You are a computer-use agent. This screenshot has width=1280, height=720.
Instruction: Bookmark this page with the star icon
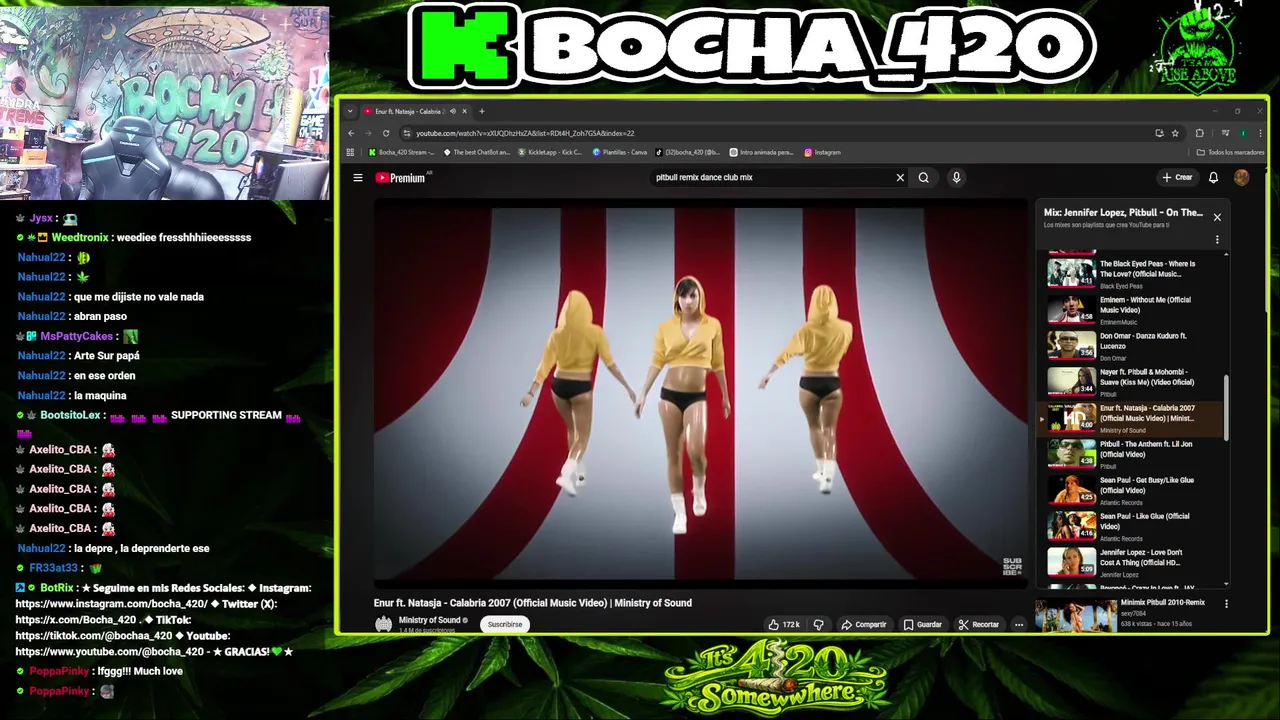[x=1175, y=133]
